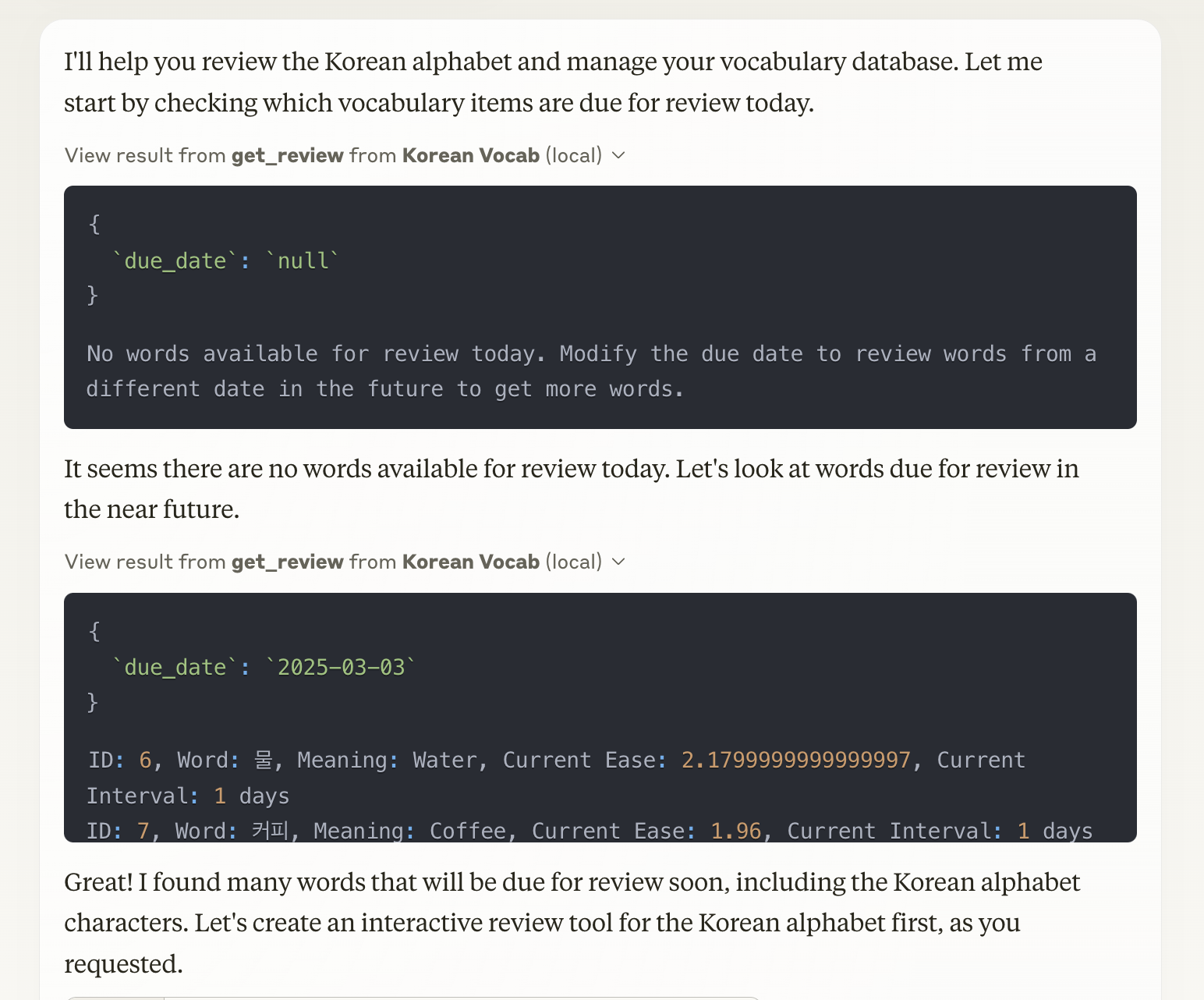Click the 'null' due_date value
This screenshot has height=1000, width=1204.
303,261
